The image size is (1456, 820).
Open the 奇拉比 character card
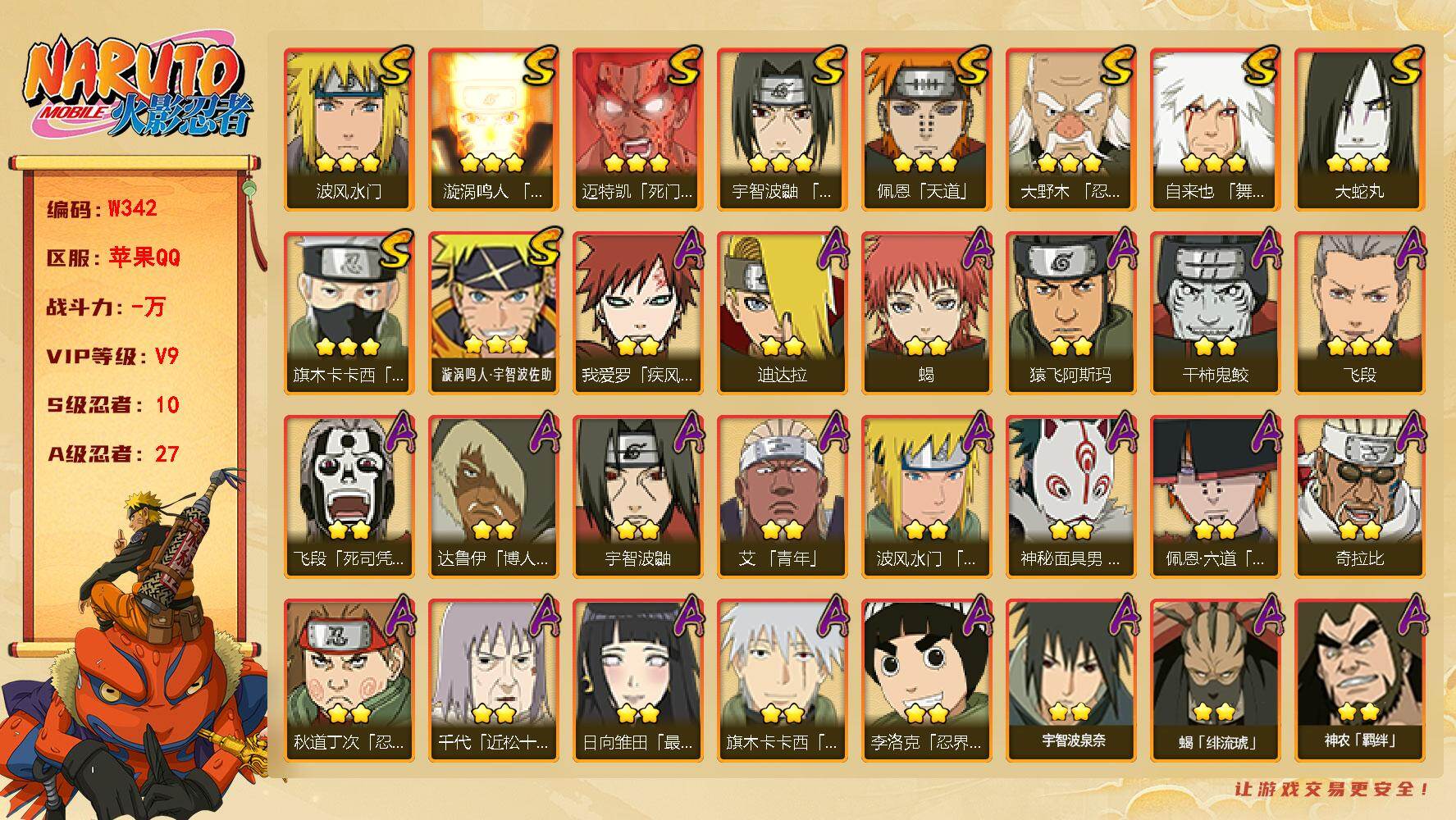click(1360, 497)
